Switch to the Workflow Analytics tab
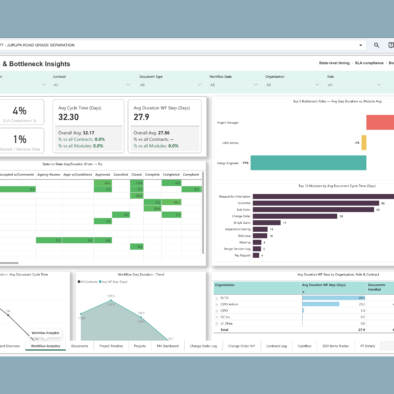The width and height of the screenshot is (394, 394). (x=46, y=346)
